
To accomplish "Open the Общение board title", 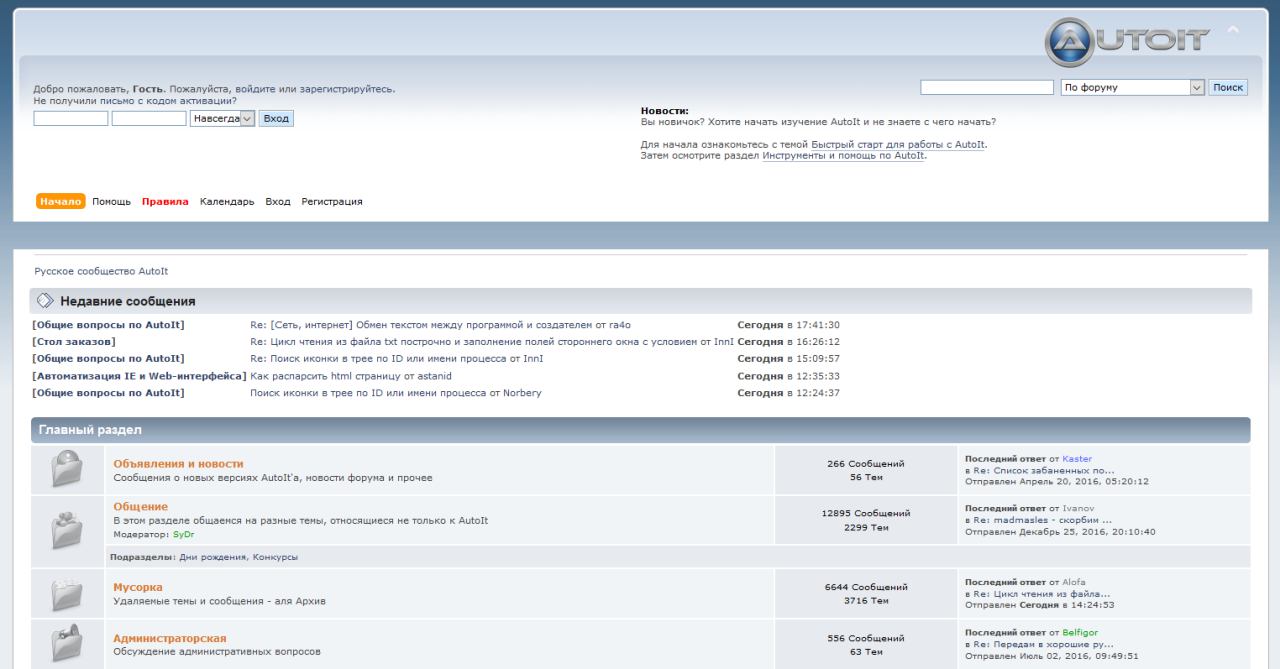I will pos(141,507).
